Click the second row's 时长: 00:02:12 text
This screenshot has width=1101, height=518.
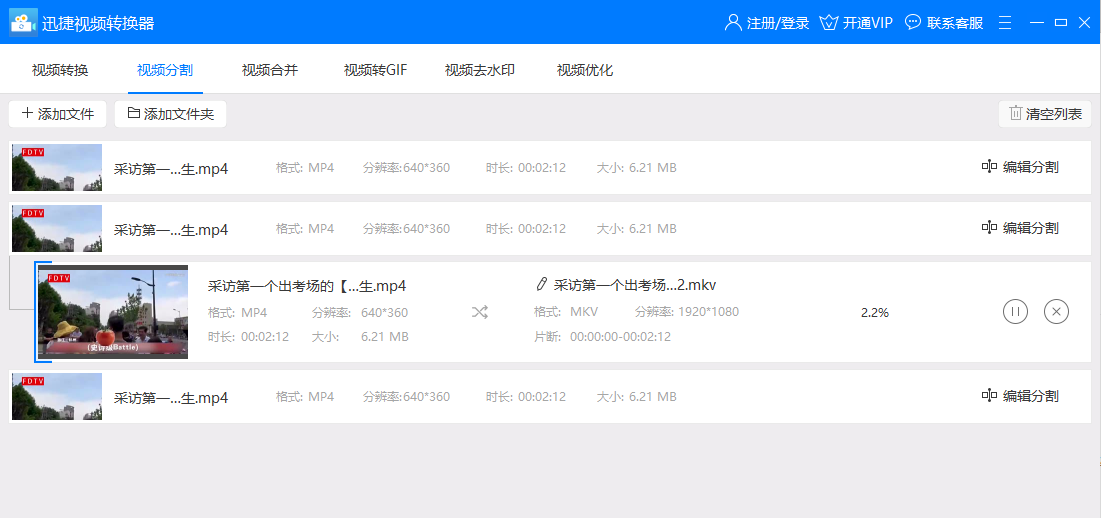(x=526, y=229)
